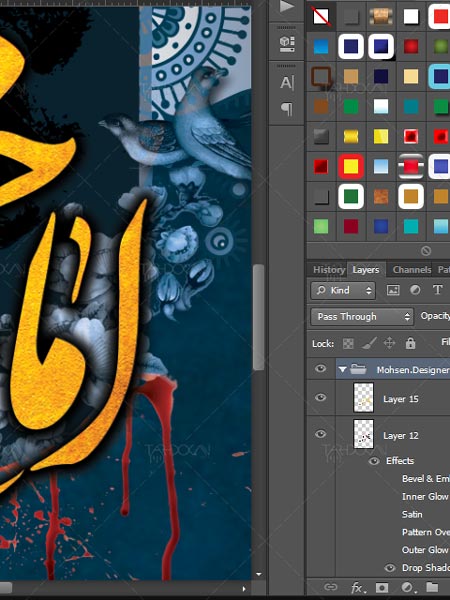The height and width of the screenshot is (600, 450).
Task: Collapse the Mohsen.Designer group triangle
Action: pos(342,370)
